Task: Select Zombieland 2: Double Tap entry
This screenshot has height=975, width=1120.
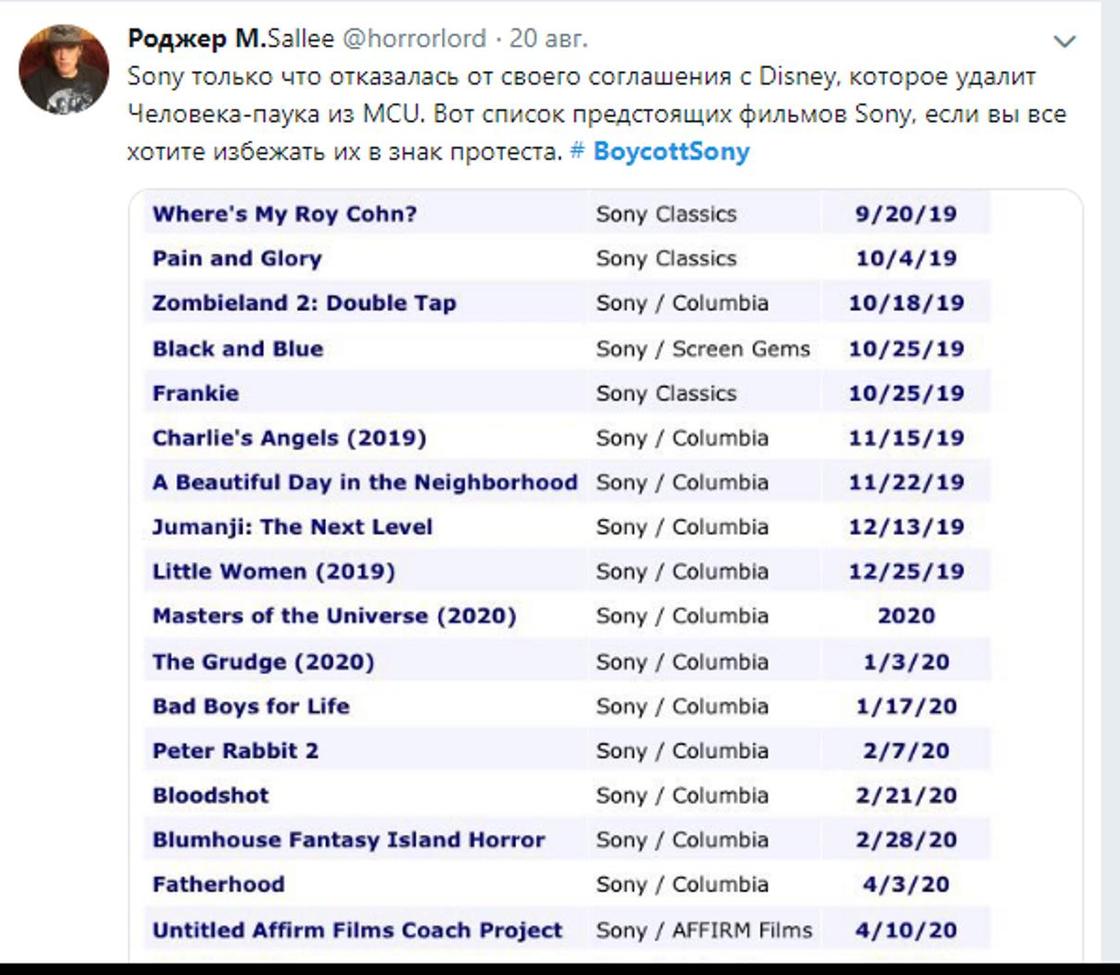Action: (x=304, y=303)
